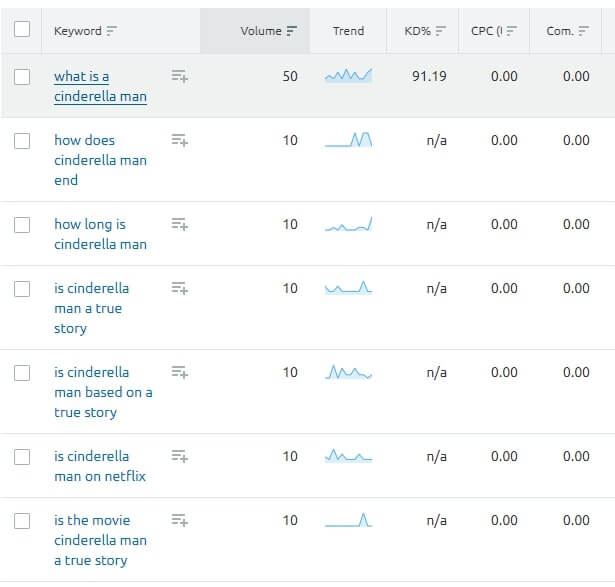This screenshot has height=587, width=615.
Task: View trend chart for 'how does cinderella man end'
Action: tap(348, 140)
